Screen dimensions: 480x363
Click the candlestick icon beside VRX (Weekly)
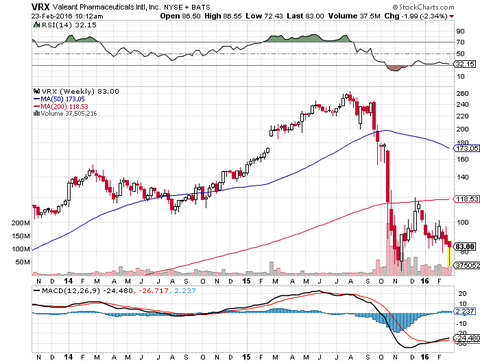(36, 91)
